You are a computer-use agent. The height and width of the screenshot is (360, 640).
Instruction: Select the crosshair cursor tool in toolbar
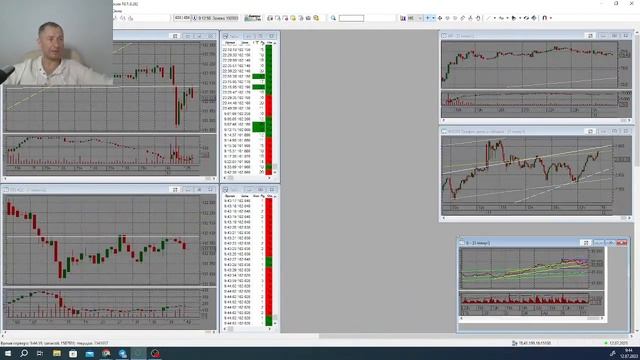(x=427, y=18)
